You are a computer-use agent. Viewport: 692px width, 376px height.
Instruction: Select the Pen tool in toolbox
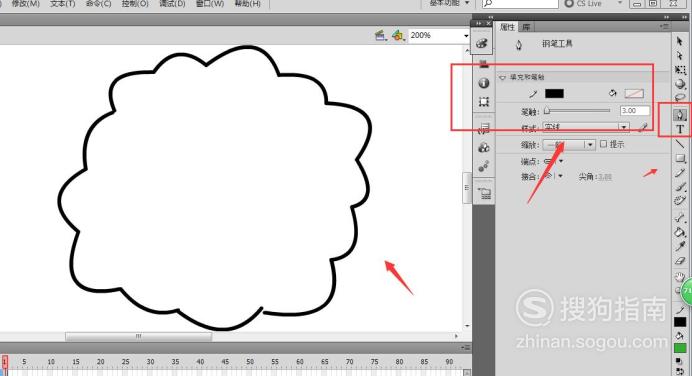coord(680,115)
